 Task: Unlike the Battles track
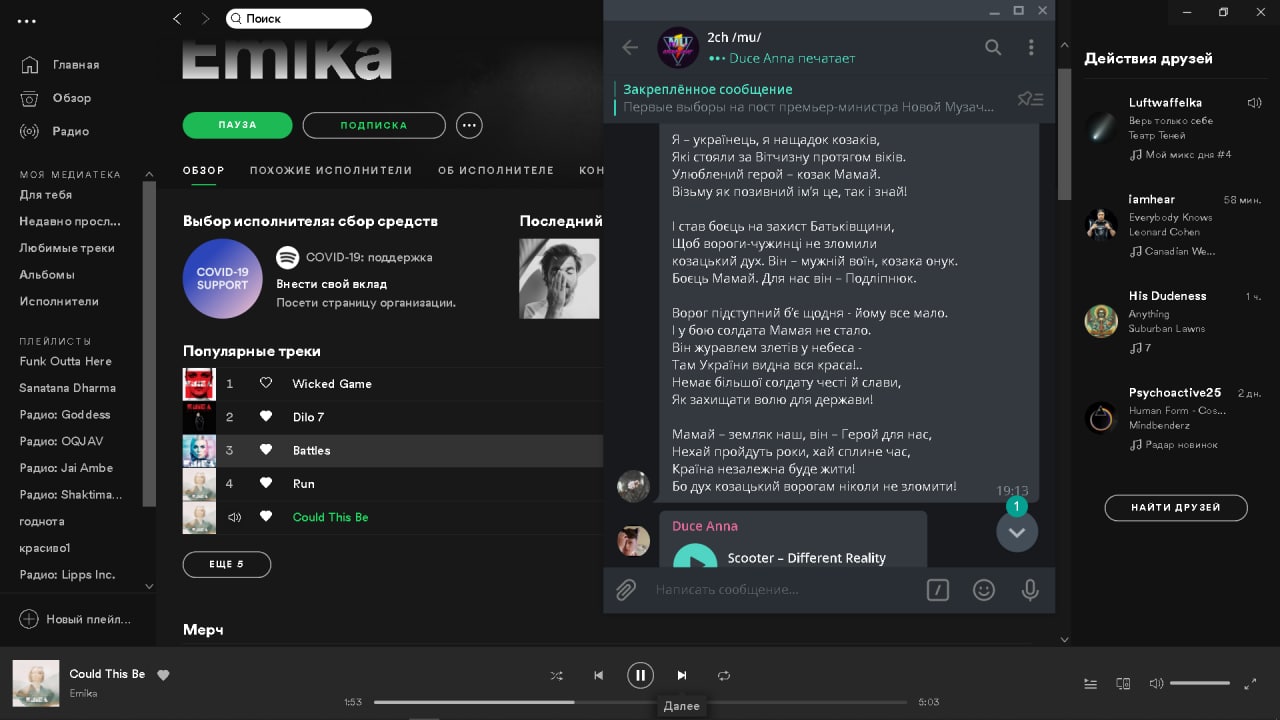[x=266, y=450]
